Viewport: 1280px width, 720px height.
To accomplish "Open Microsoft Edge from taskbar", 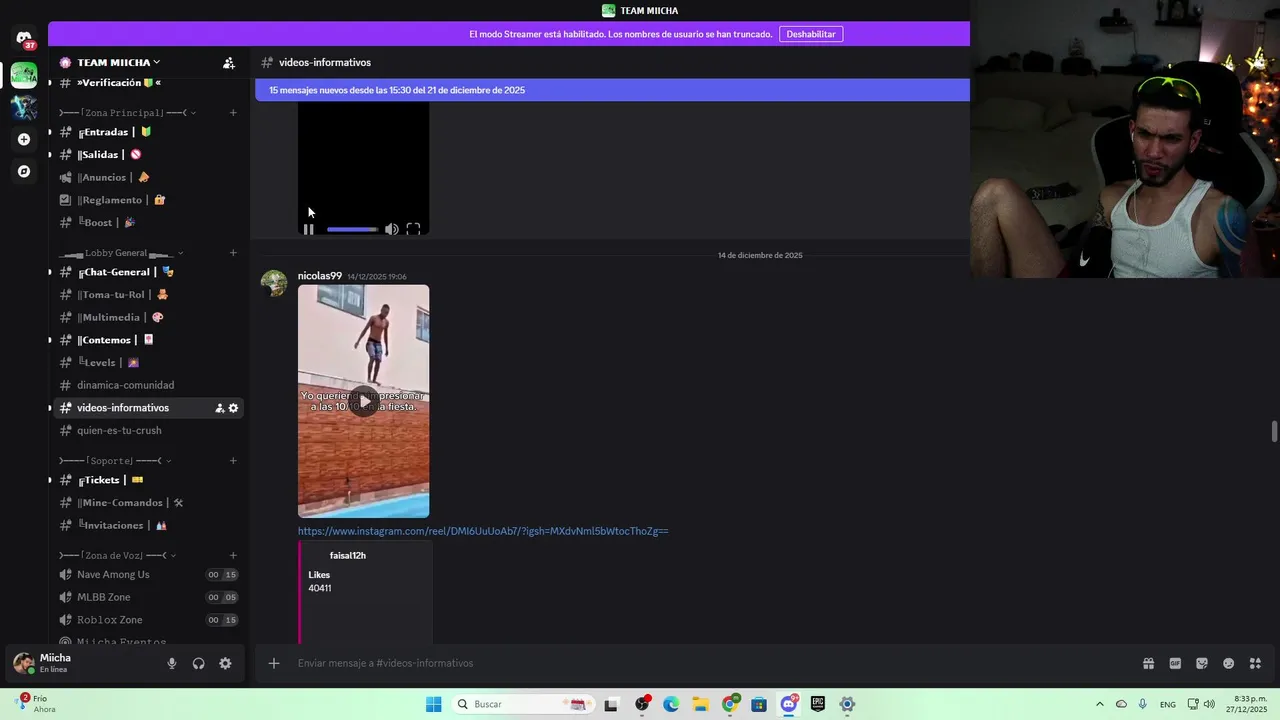I will 671,704.
